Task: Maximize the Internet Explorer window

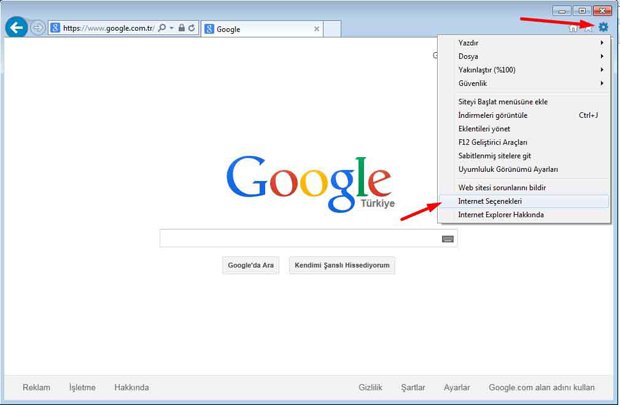Action: pos(582,11)
